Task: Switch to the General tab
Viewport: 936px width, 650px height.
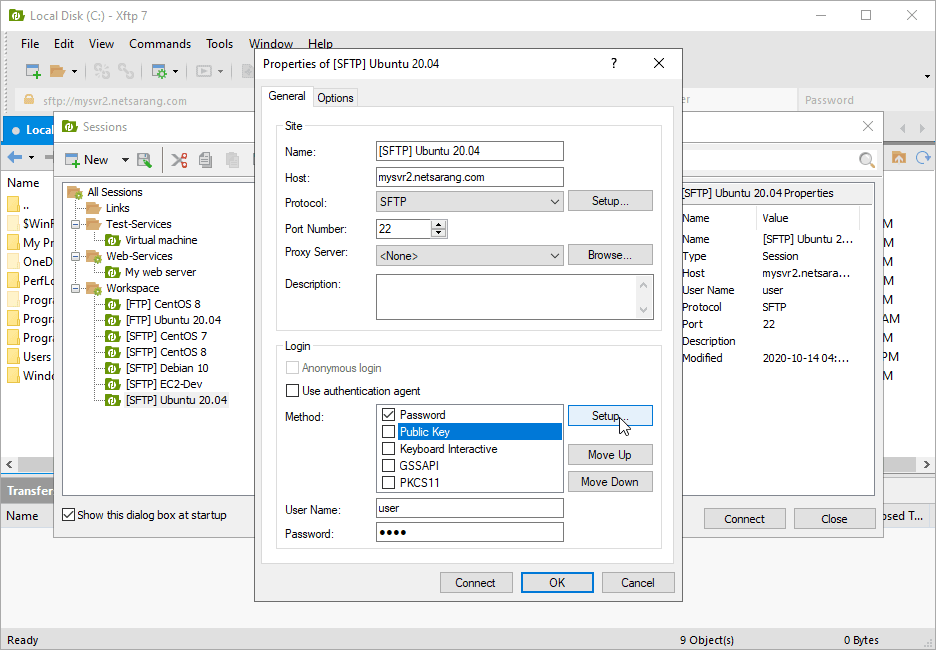Action: (287, 96)
